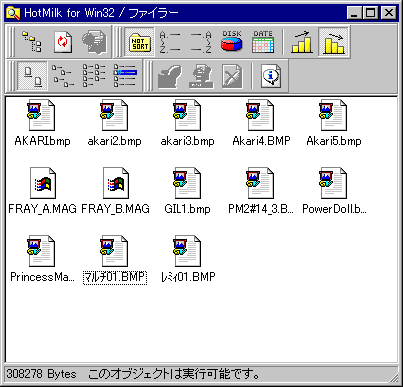Click the grayed-out chat bubble toolbar icon
Image resolution: width=403 pixels, height=387 pixels.
tap(94, 42)
